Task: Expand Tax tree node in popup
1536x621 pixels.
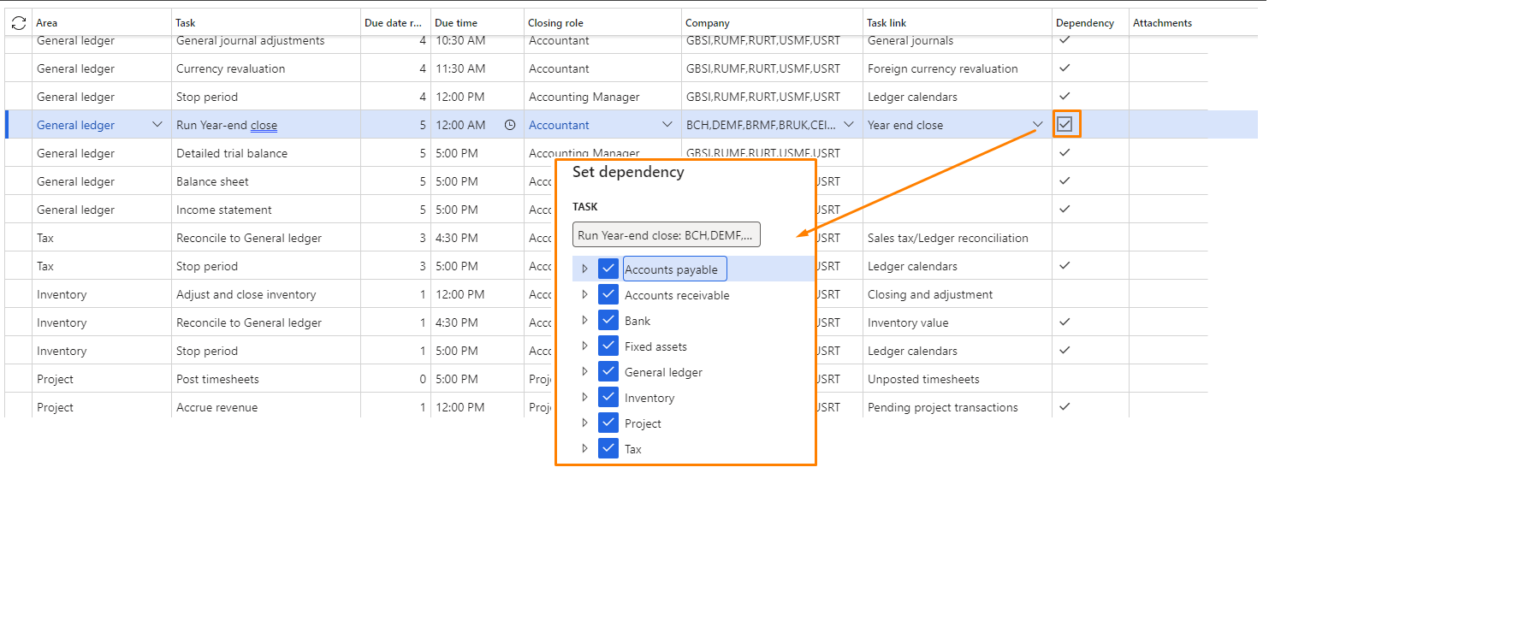Action: click(585, 449)
